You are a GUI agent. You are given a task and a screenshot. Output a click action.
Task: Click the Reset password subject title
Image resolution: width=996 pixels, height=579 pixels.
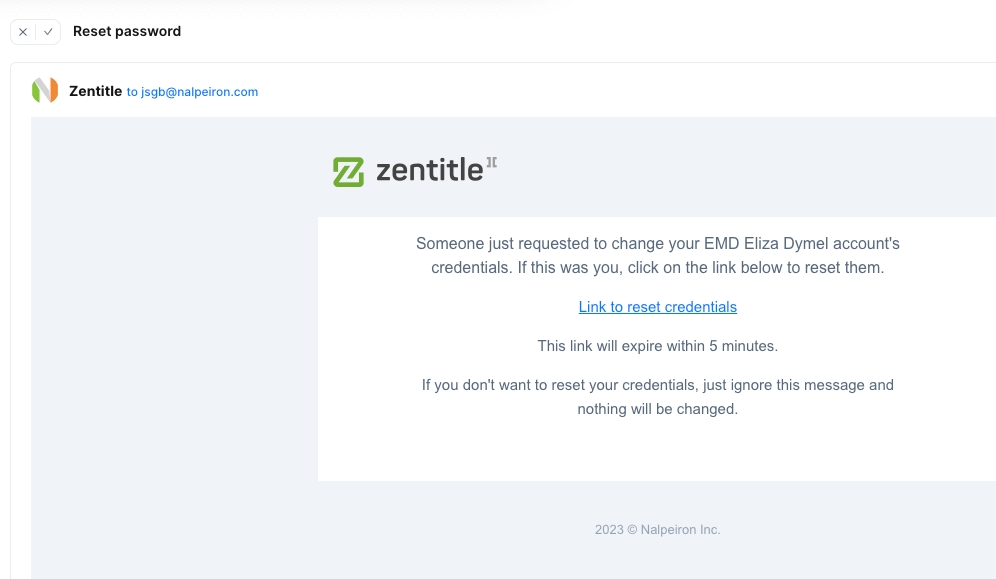click(x=127, y=31)
